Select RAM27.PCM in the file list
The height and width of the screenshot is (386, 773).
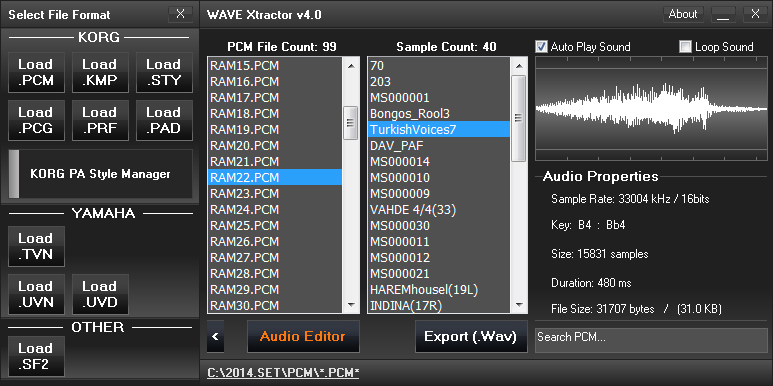pos(275,258)
